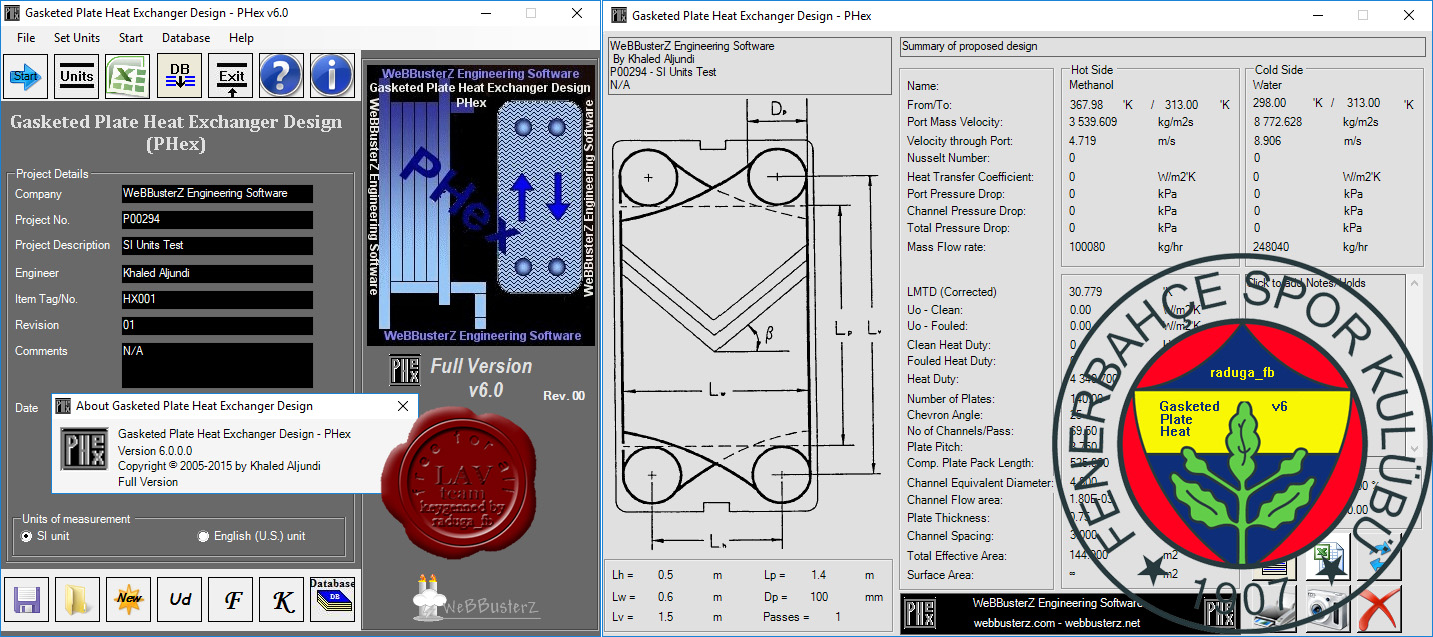Click the results window title bar PHex icon

click(x=618, y=15)
